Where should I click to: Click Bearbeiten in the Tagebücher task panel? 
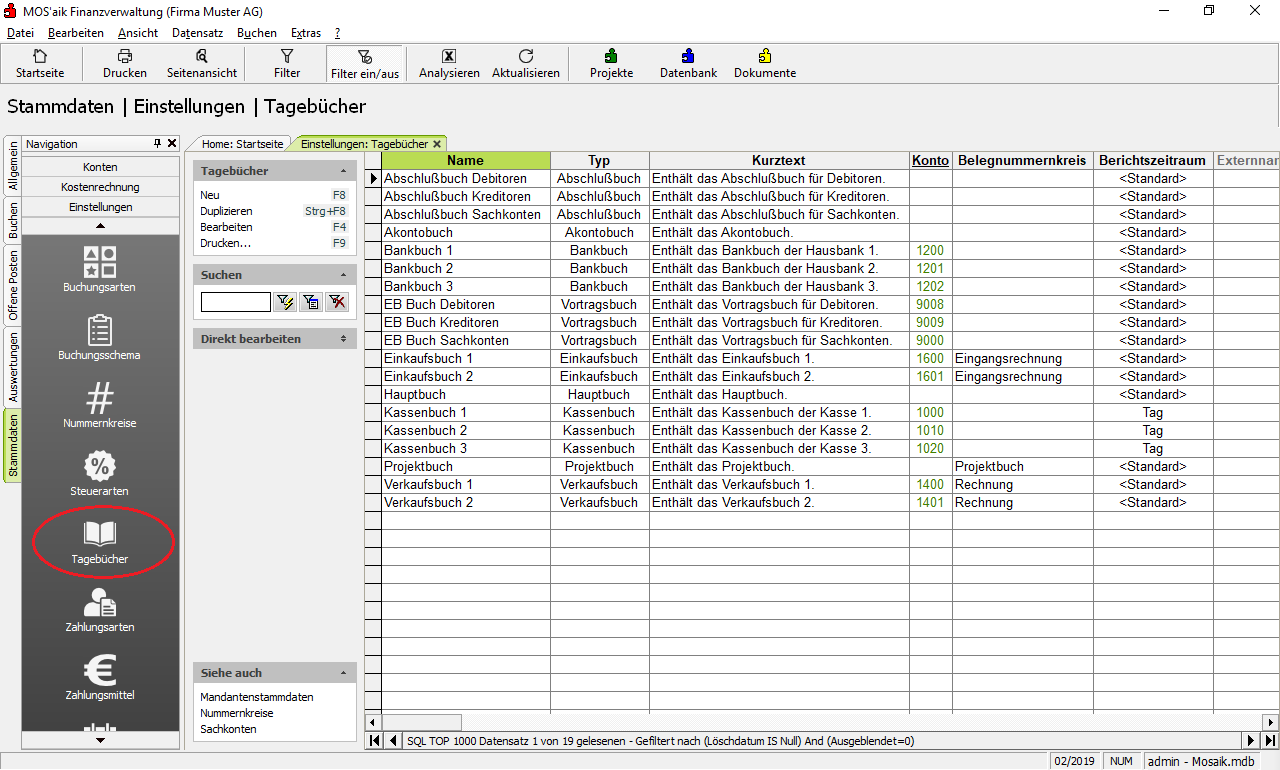coord(226,227)
